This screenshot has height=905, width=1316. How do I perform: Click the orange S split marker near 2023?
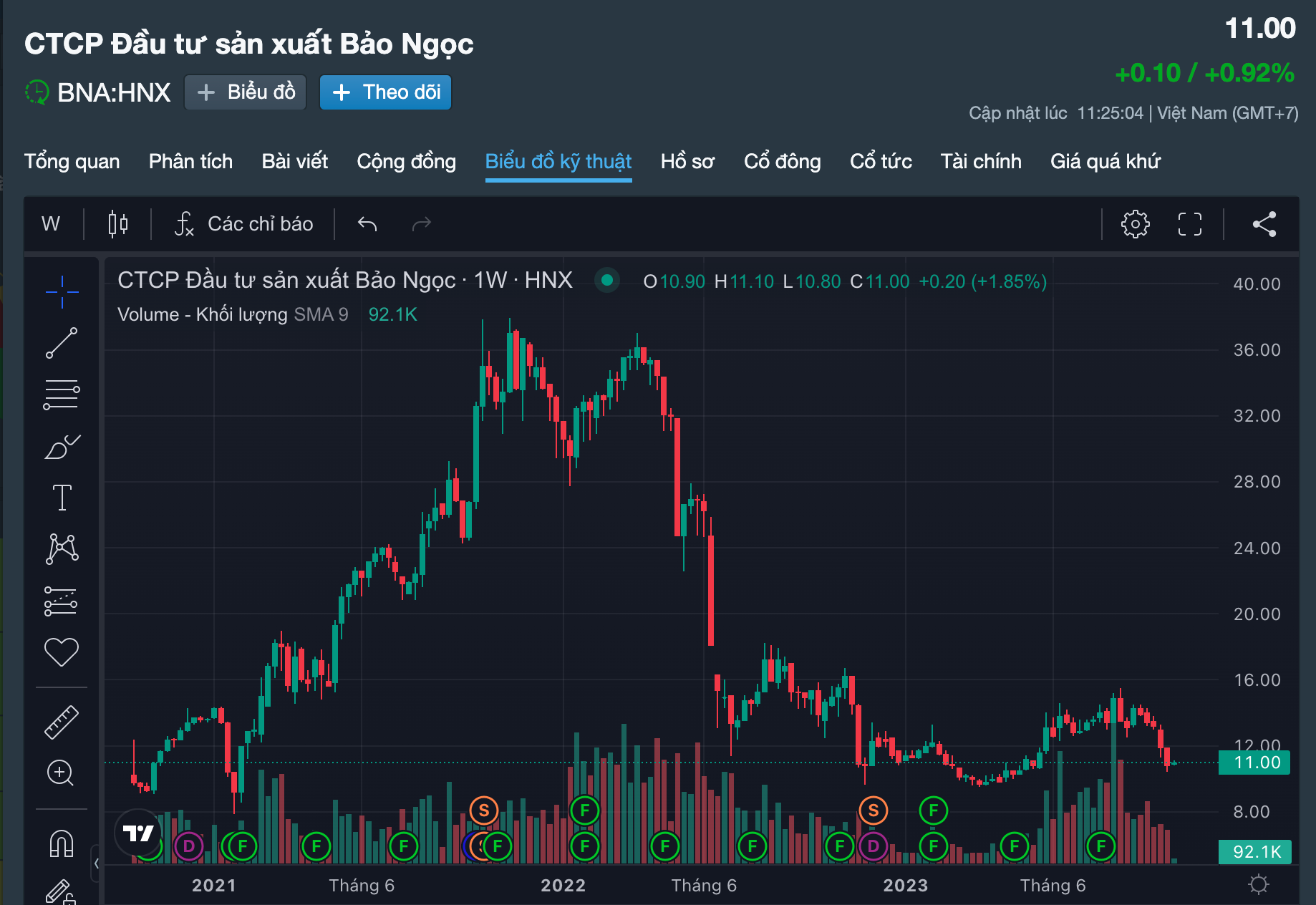coord(874,810)
